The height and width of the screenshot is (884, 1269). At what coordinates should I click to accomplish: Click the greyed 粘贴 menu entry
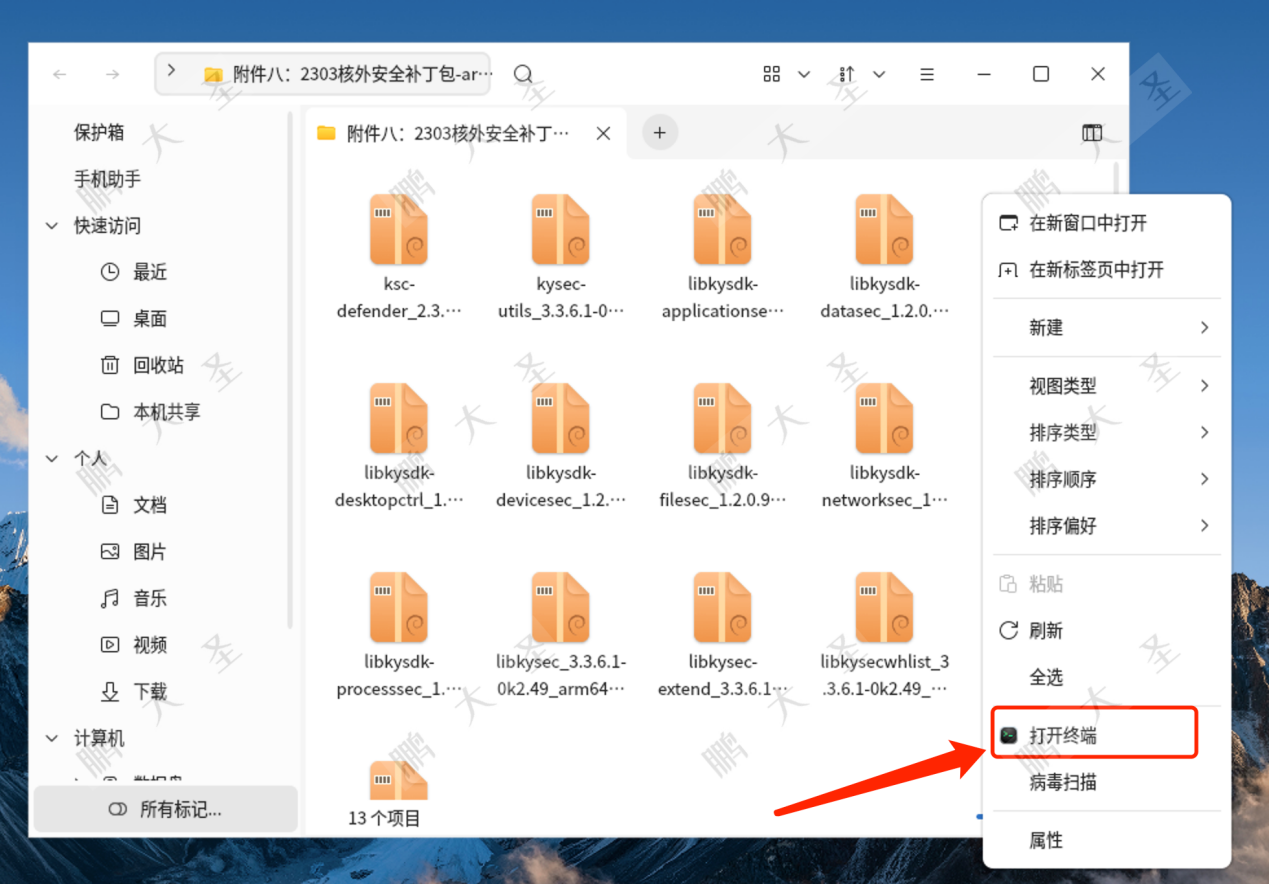click(1107, 584)
